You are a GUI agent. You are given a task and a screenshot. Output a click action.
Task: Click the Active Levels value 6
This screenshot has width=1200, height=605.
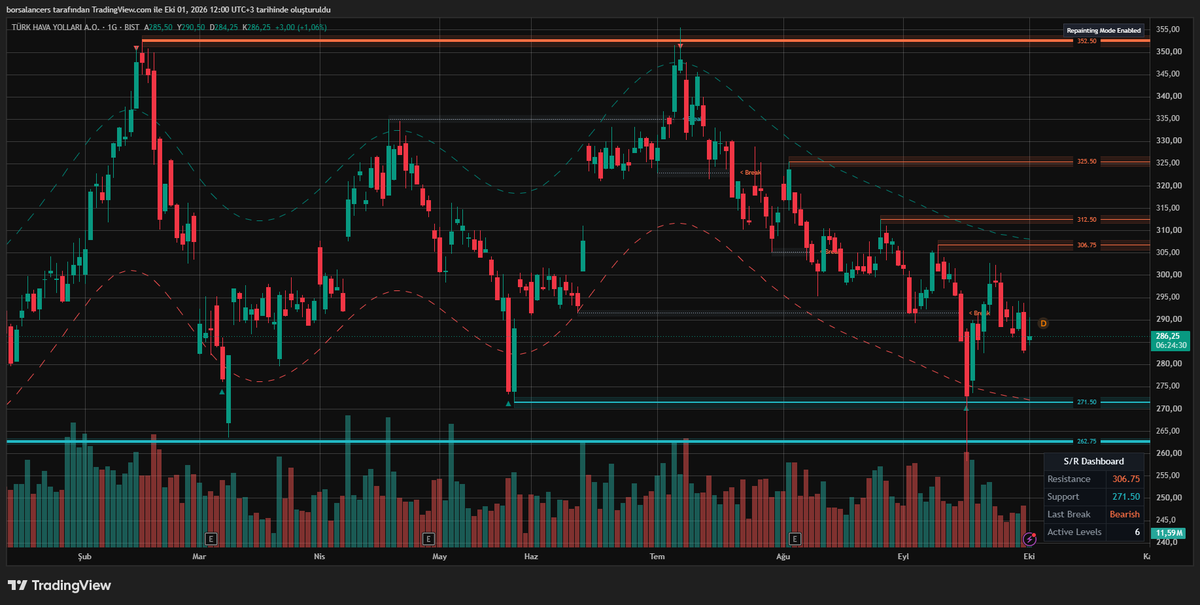pos(1137,532)
